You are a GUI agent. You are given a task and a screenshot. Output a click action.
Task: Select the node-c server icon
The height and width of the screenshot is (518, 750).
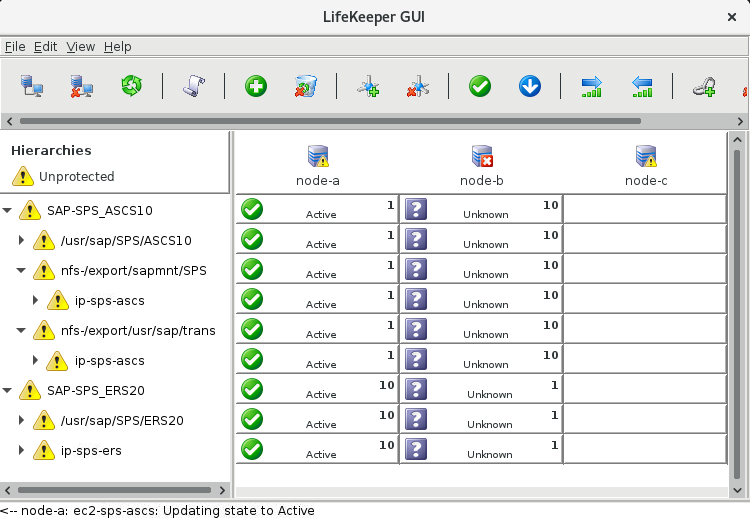tap(646, 156)
